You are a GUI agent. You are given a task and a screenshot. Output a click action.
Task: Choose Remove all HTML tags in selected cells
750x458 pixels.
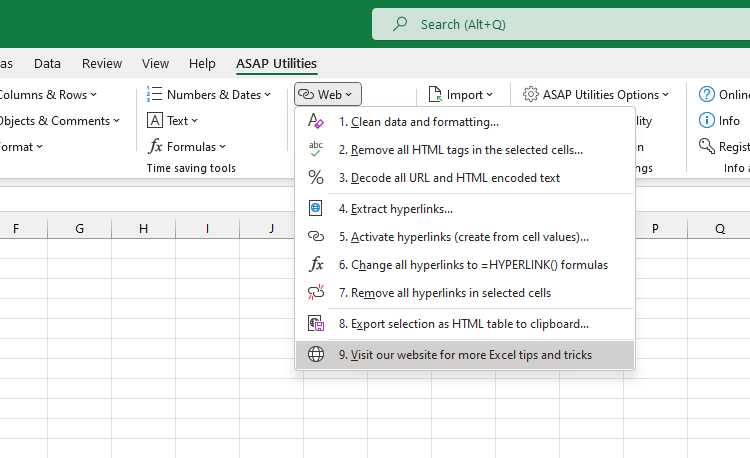[461, 150]
